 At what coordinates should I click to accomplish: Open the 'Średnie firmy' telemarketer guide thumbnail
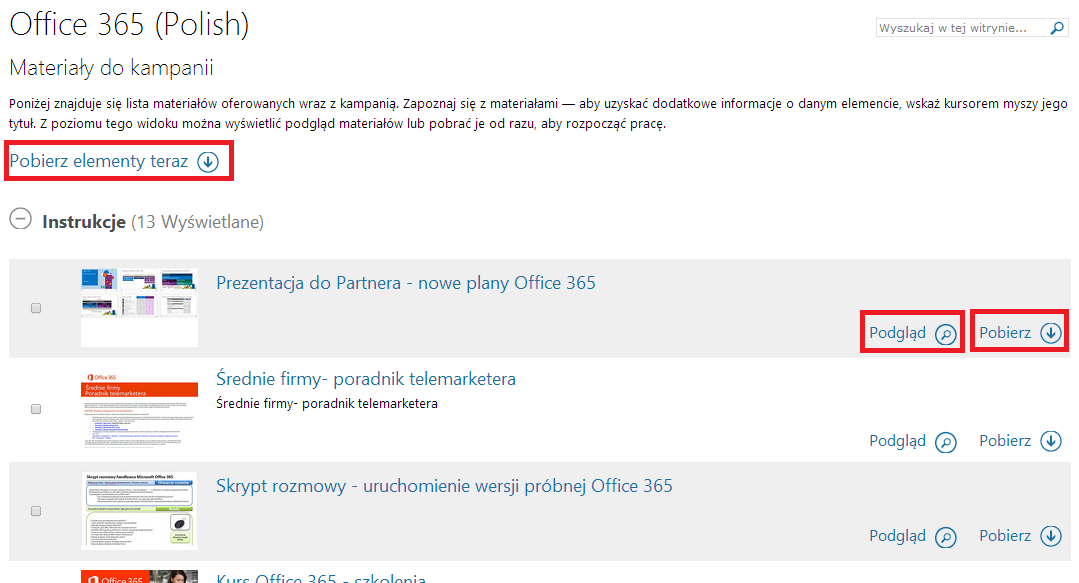[139, 410]
